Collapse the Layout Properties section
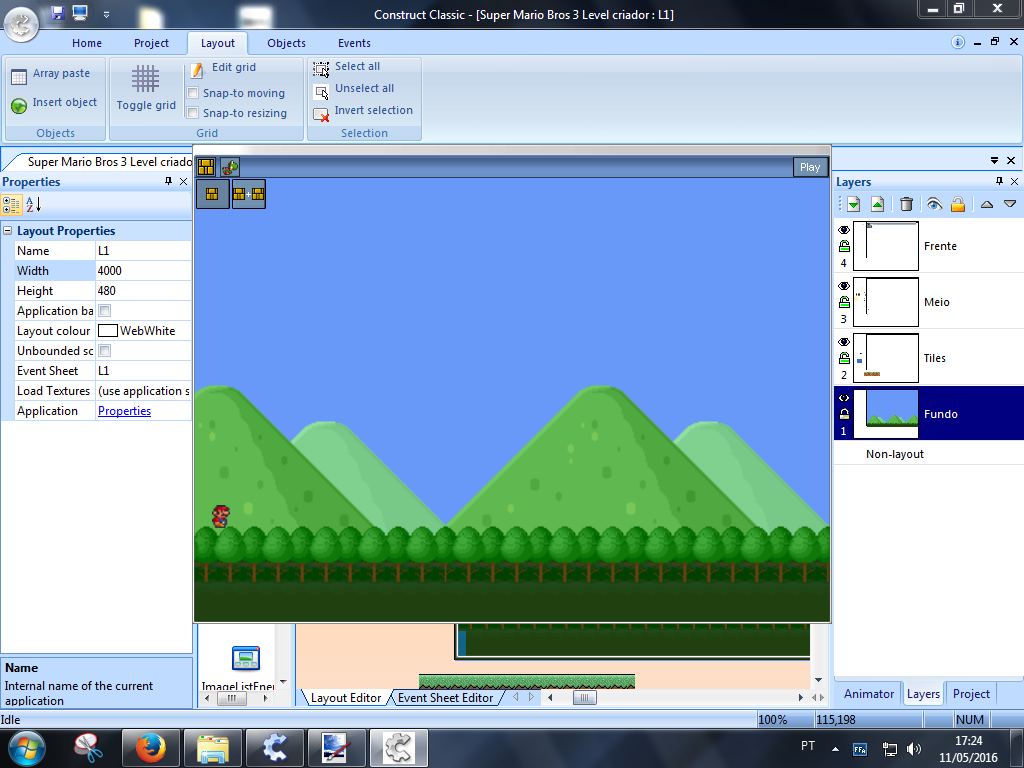Image resolution: width=1024 pixels, height=768 pixels. click(x=8, y=231)
